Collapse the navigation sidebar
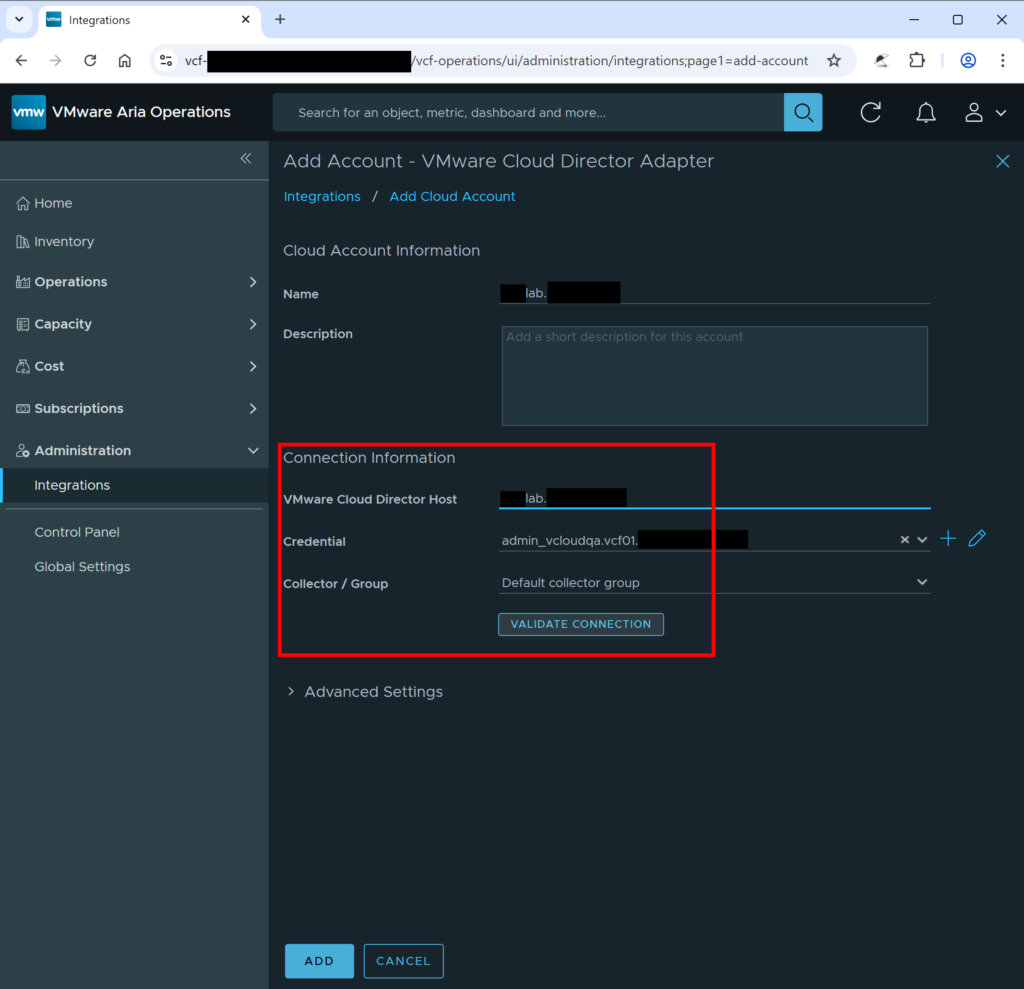 coord(245,158)
